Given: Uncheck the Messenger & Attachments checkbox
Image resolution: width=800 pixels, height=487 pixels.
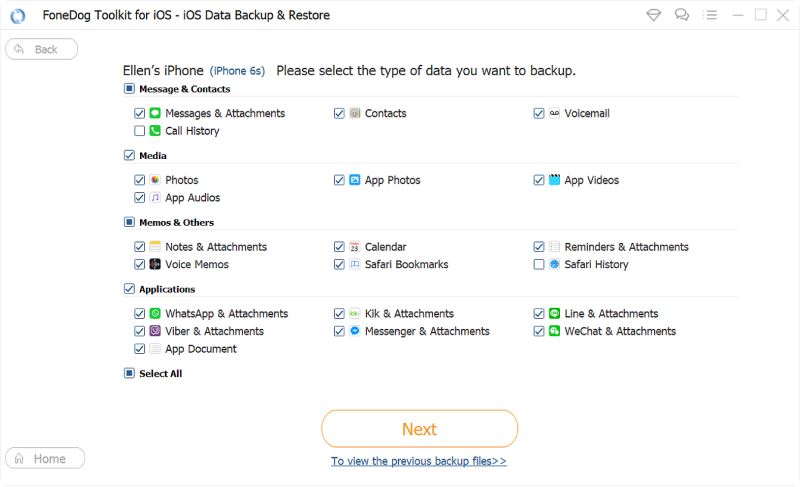Looking at the screenshot, I should tap(339, 331).
